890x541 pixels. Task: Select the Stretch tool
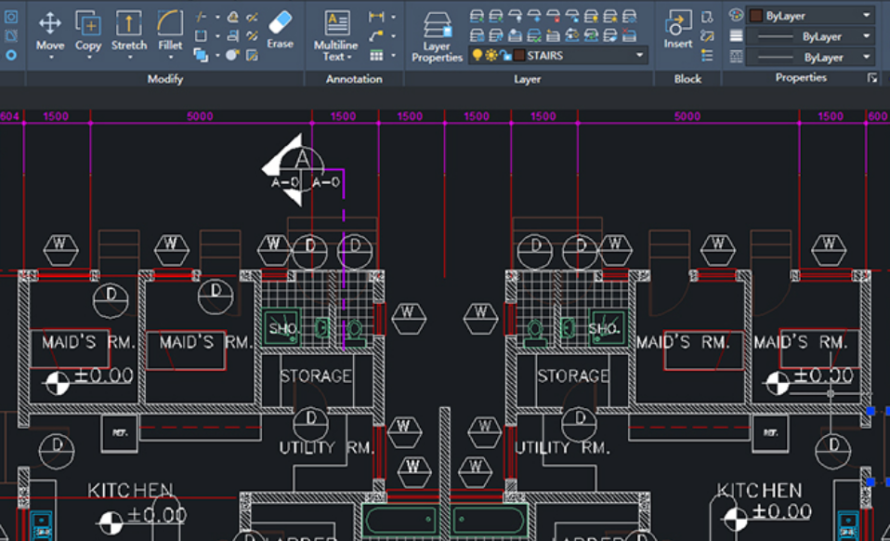(129, 31)
